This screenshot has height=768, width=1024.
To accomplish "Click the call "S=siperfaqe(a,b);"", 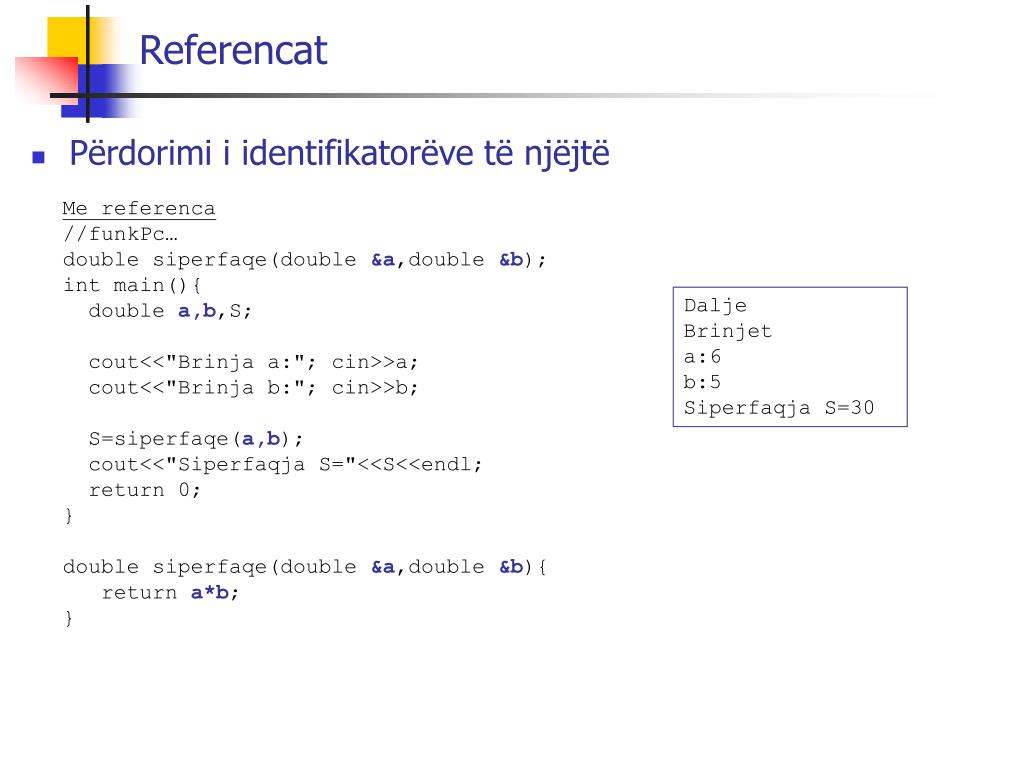I will tap(196, 439).
